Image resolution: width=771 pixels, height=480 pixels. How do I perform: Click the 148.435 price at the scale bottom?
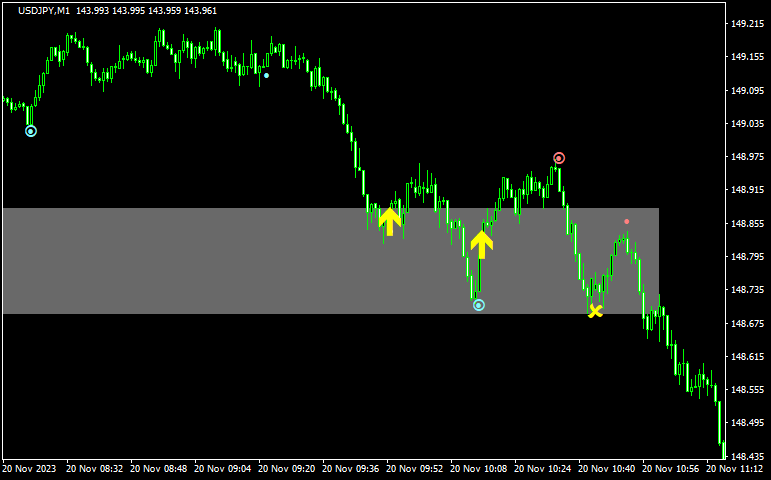(747, 456)
